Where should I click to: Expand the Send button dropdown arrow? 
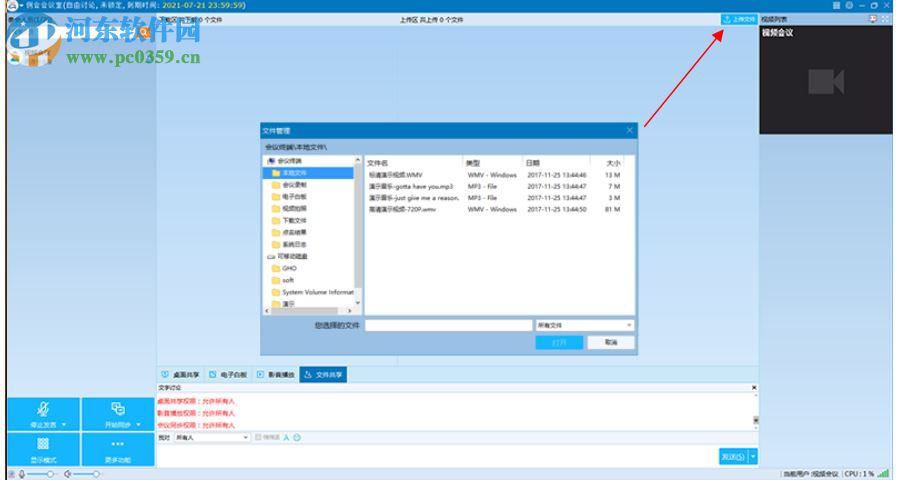753,457
